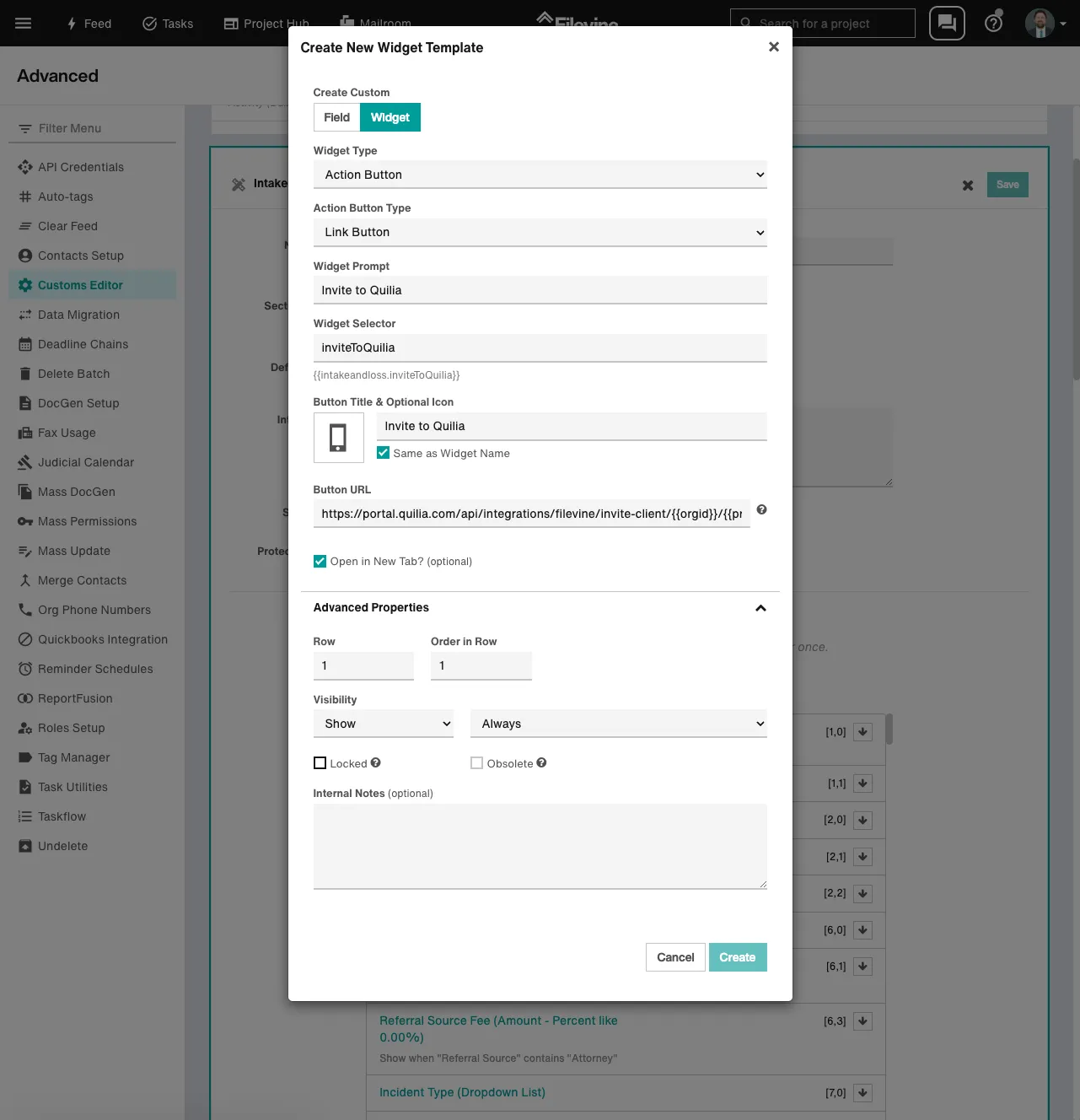Viewport: 1080px width, 1120px height.
Task: Click the Button Title text field
Action: pyautogui.click(x=572, y=426)
